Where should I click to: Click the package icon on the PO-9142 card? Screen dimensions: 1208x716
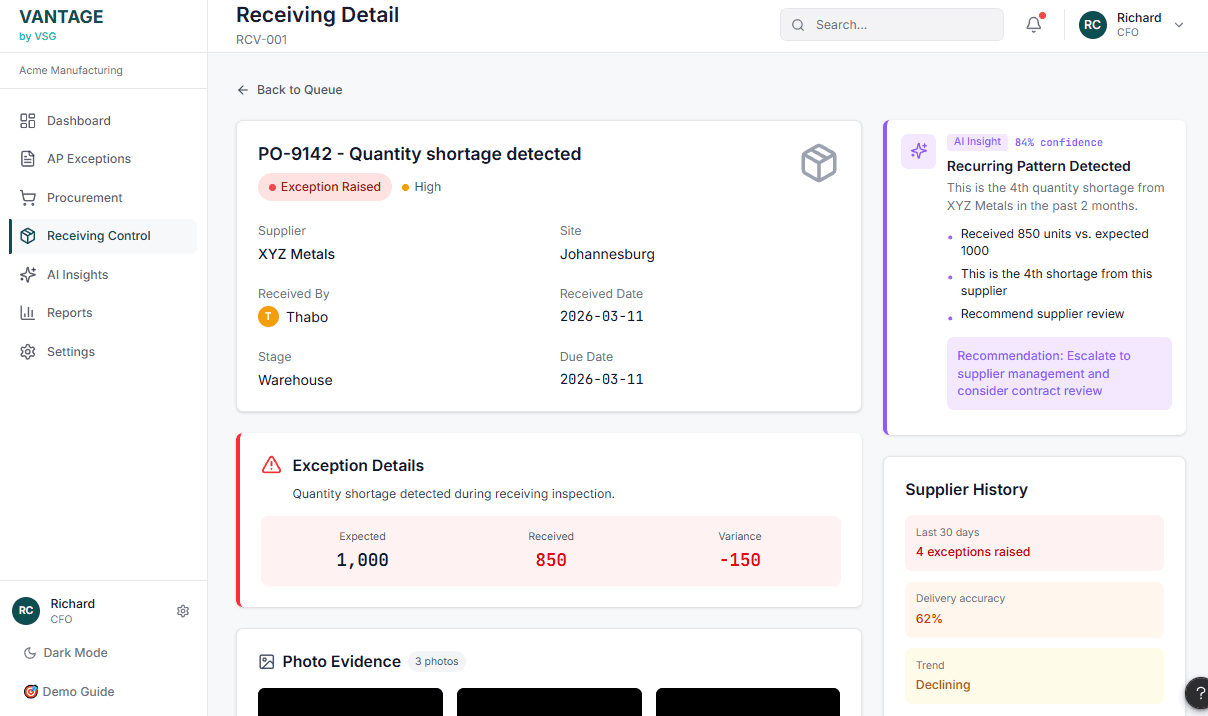click(819, 163)
